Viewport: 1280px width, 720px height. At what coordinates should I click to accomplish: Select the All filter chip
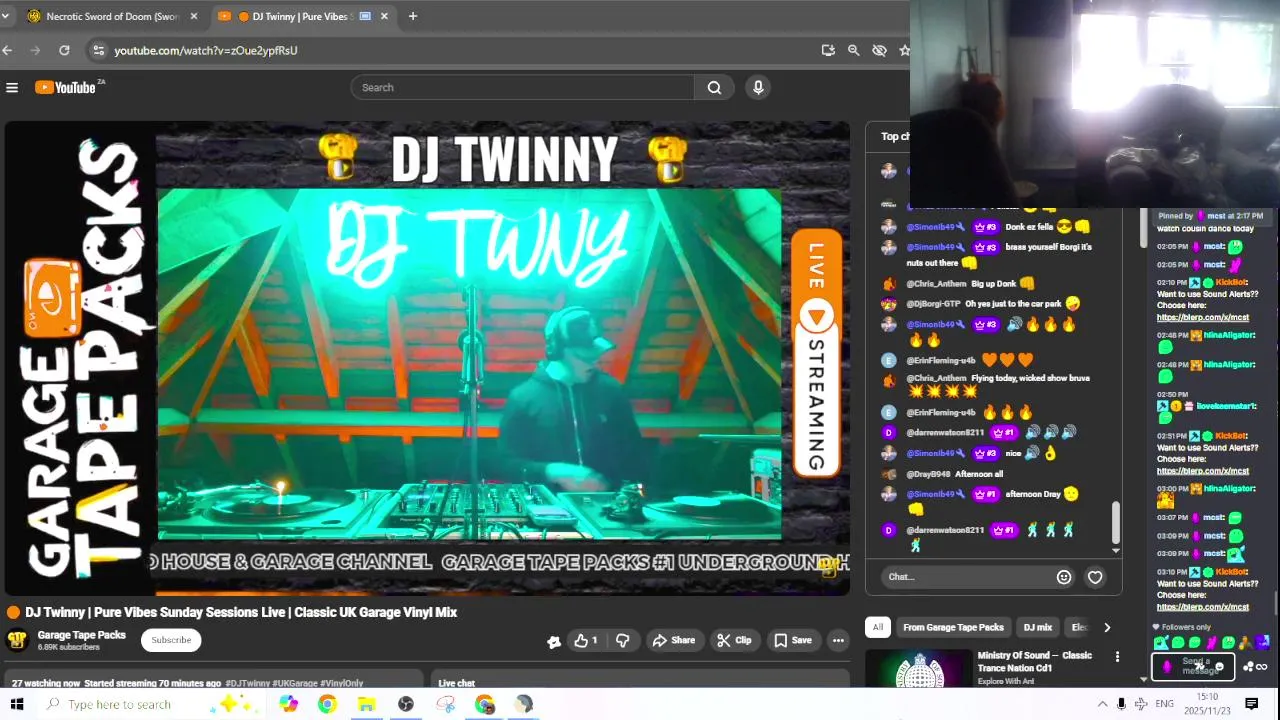point(877,627)
